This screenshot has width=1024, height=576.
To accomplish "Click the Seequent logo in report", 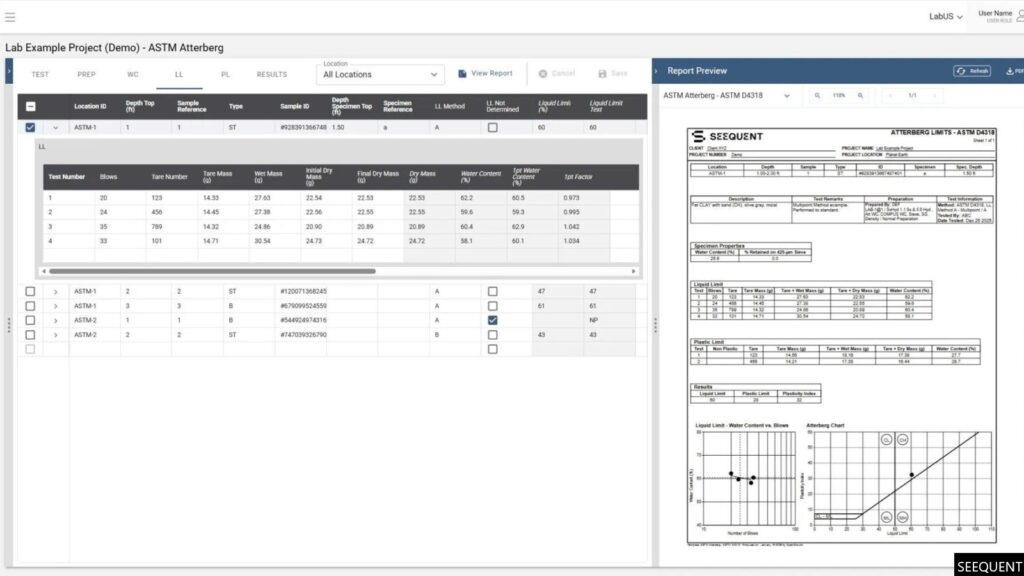I will pyautogui.click(x=727, y=136).
